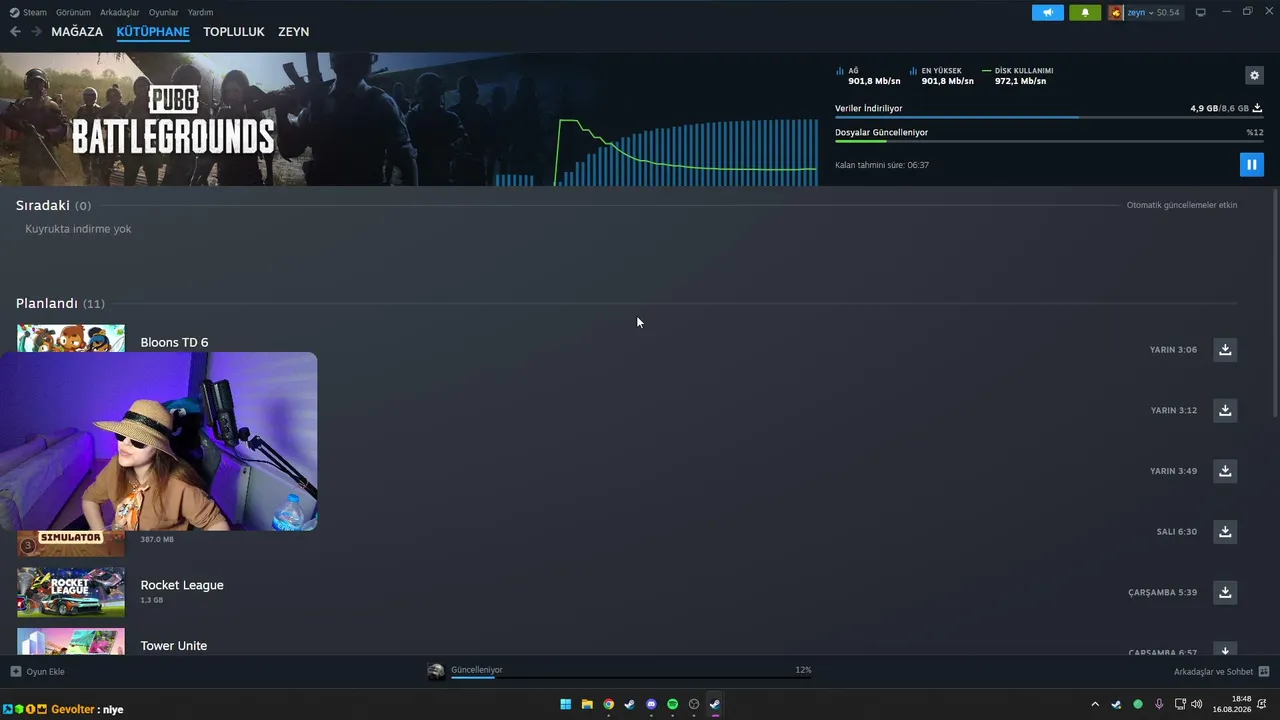The height and width of the screenshot is (720, 1280).
Task: Go forward with the right arrow
Action: coord(36,32)
